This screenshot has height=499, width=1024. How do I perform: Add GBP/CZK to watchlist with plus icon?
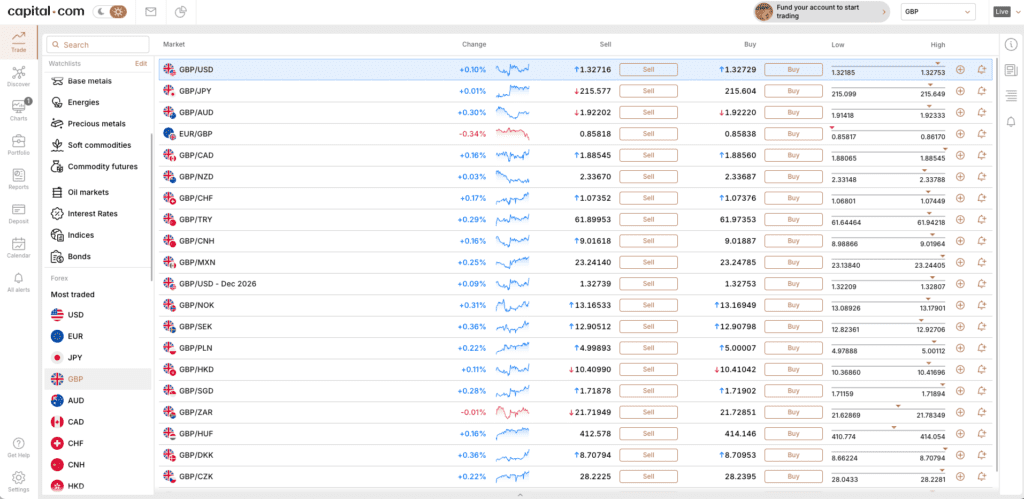pos(960,476)
